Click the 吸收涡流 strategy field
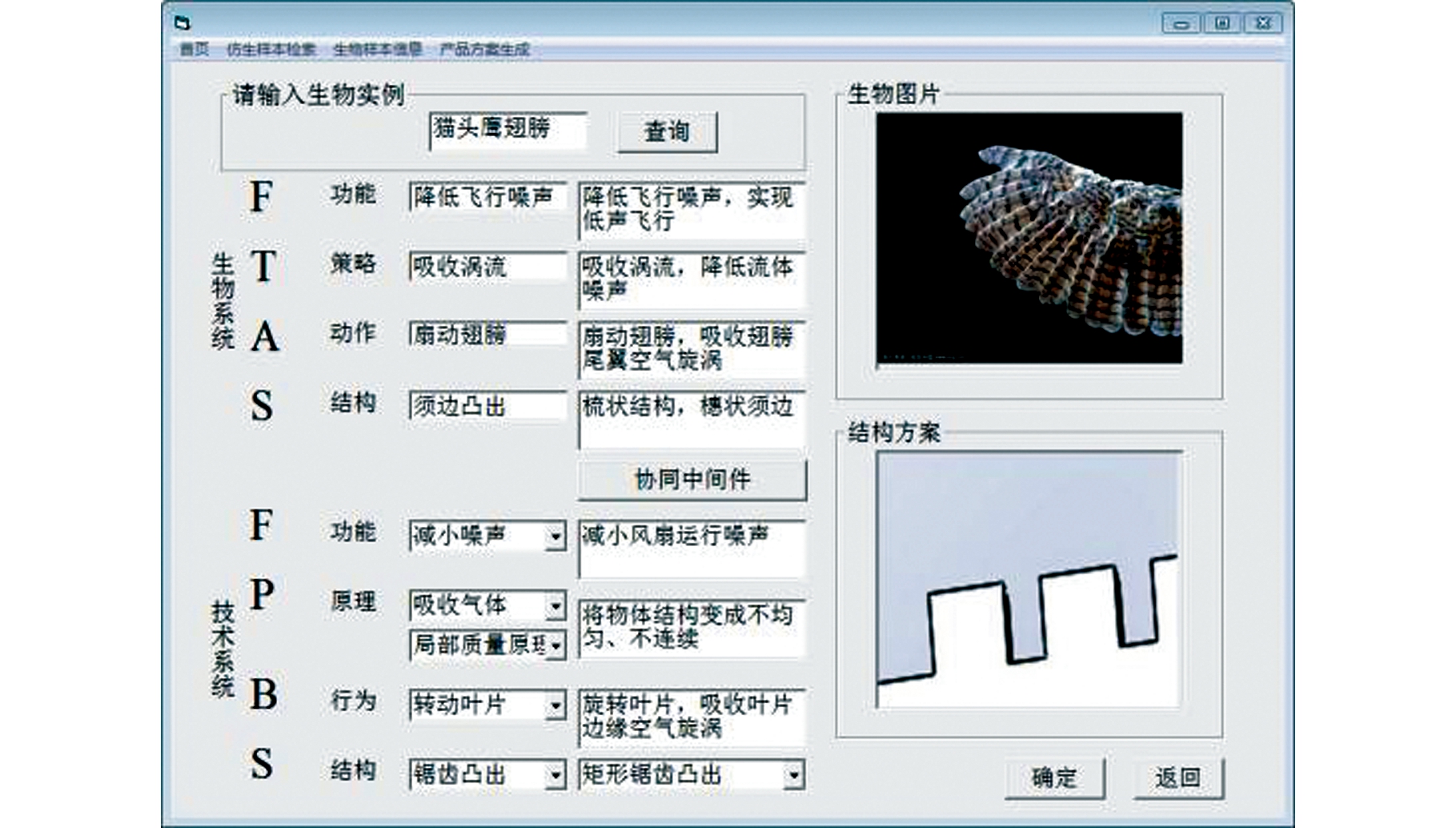Screen dimensions: 1456x828 coord(487,266)
